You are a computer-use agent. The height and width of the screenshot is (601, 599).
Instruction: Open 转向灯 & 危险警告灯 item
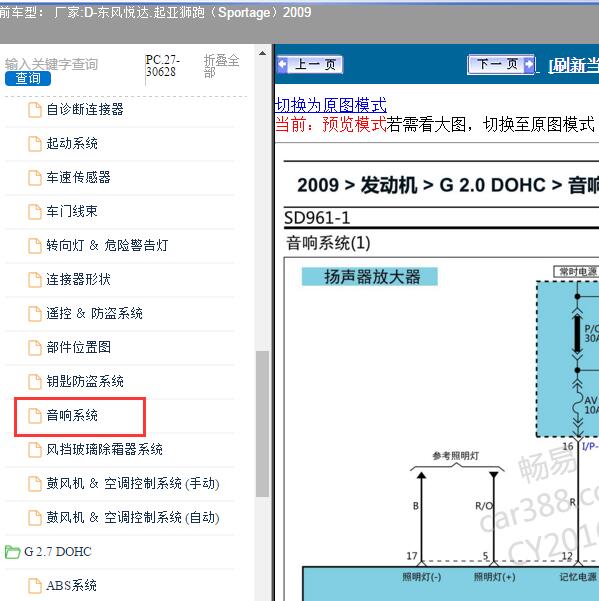tap(107, 245)
